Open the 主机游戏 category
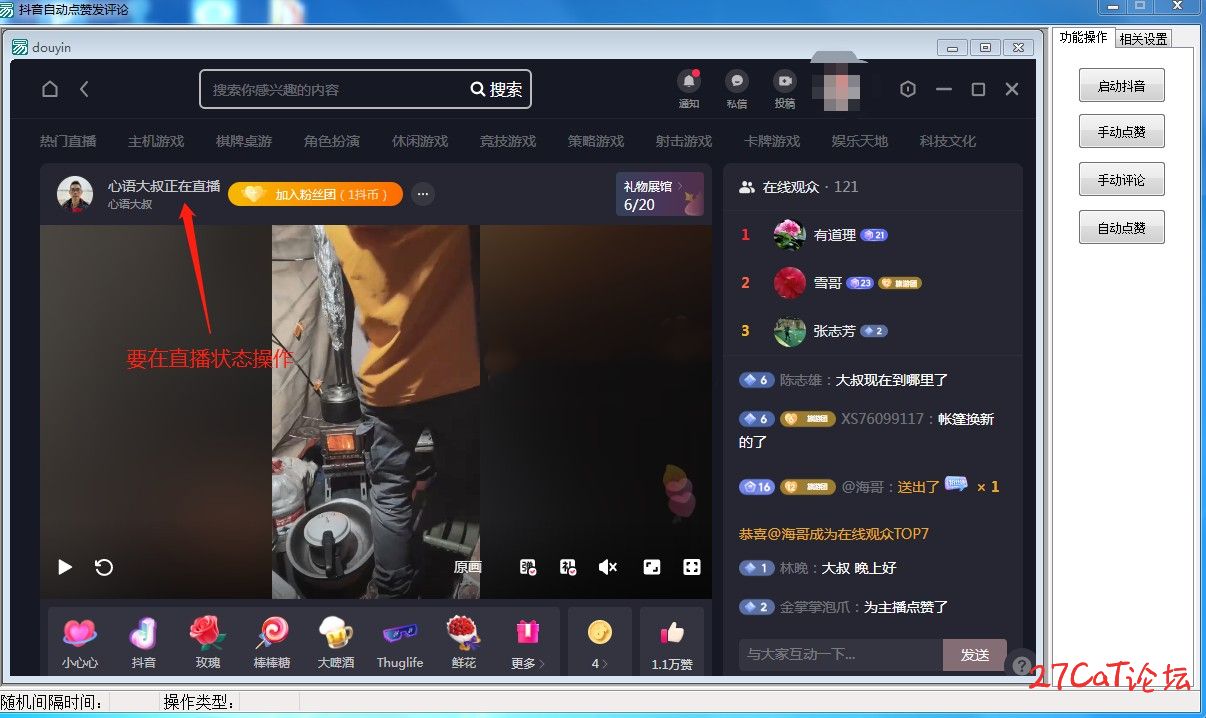1206x718 pixels. [156, 141]
